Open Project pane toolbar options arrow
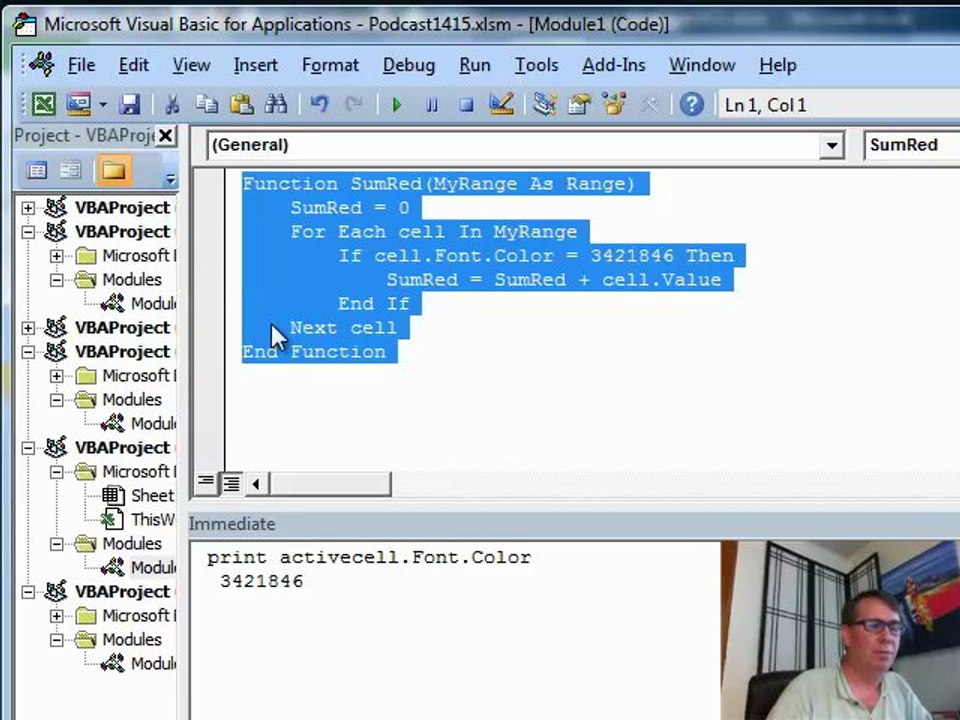 pos(170,179)
